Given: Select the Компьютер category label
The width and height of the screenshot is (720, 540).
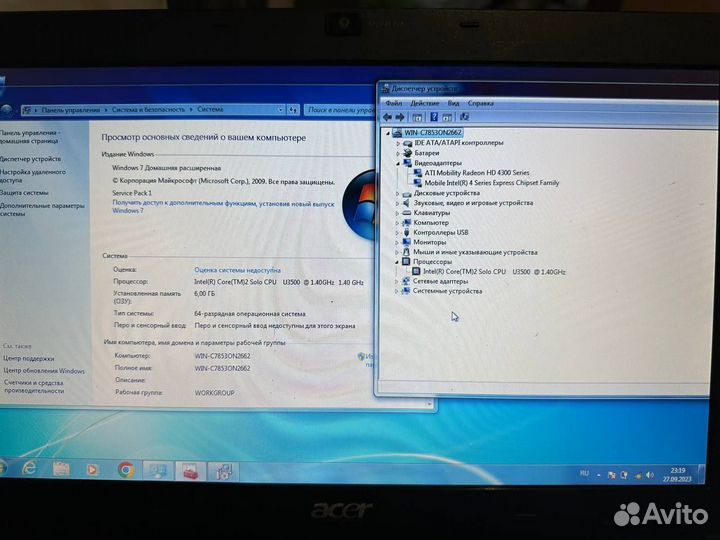Looking at the screenshot, I should (x=431, y=223).
